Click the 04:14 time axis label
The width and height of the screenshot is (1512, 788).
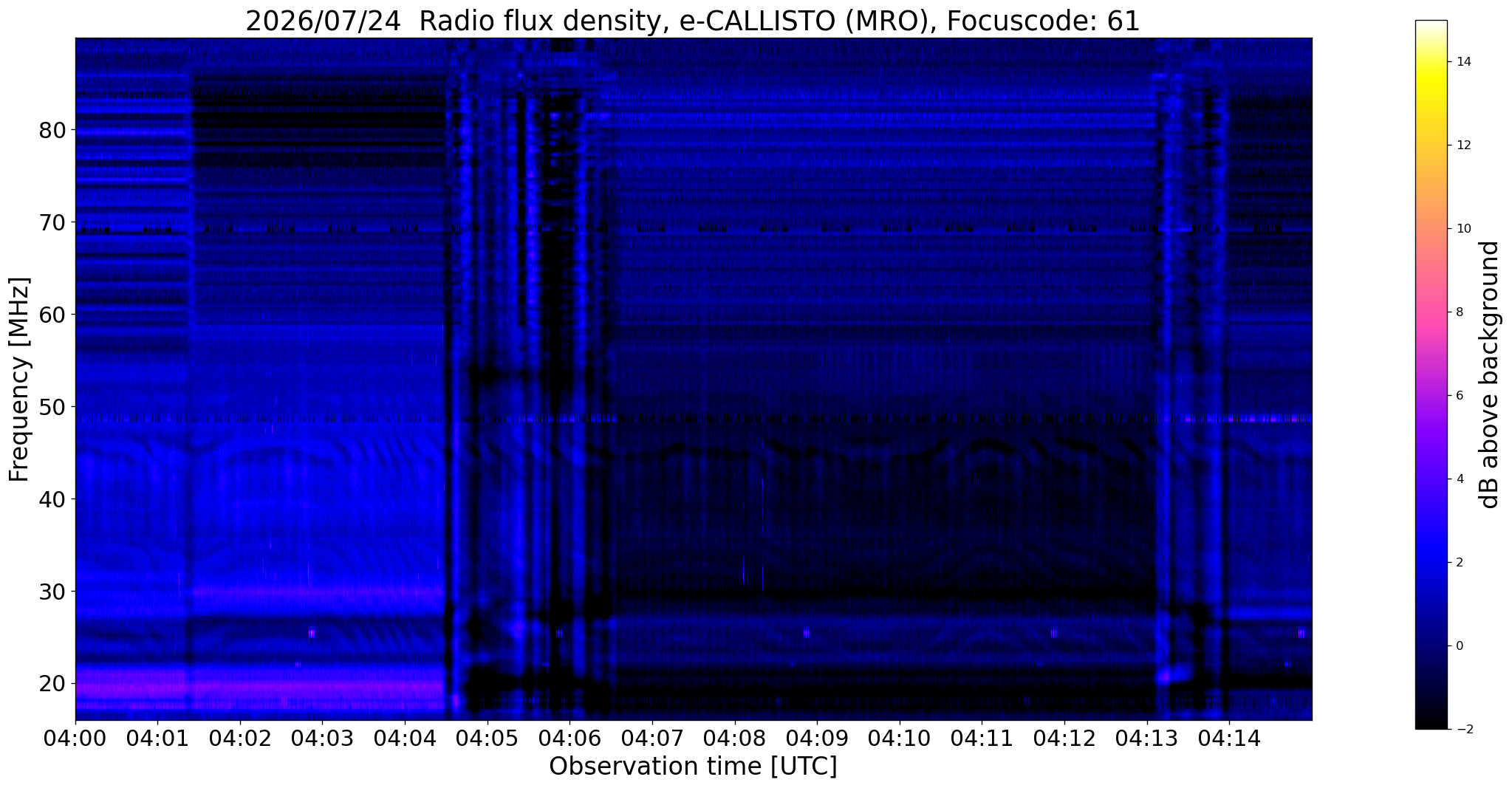coord(1229,738)
